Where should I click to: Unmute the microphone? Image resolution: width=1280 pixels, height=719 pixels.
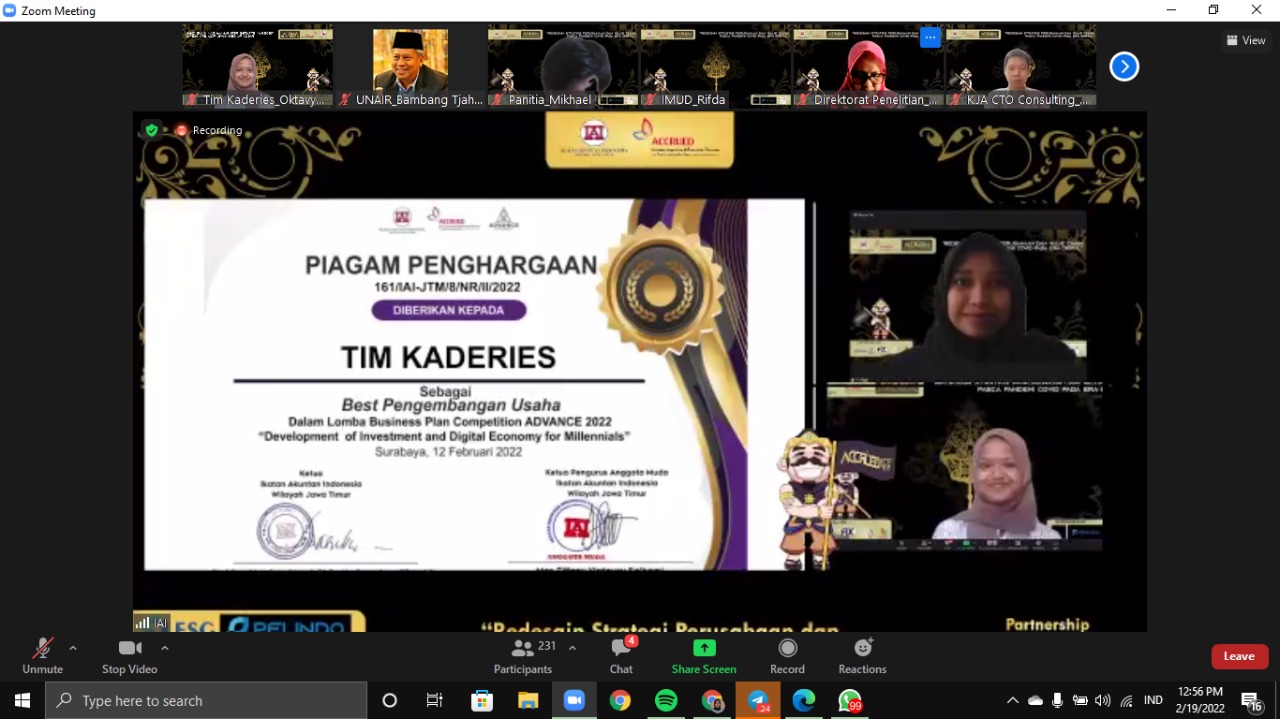(42, 649)
